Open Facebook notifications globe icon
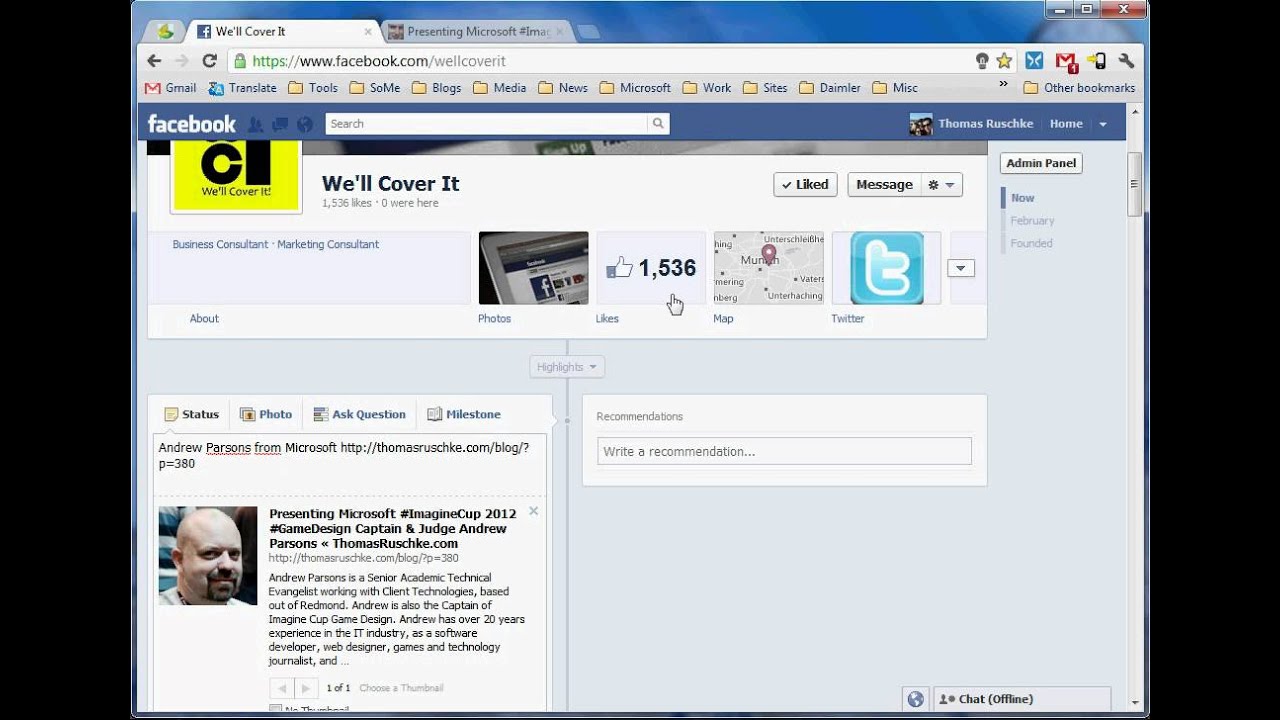 [305, 124]
